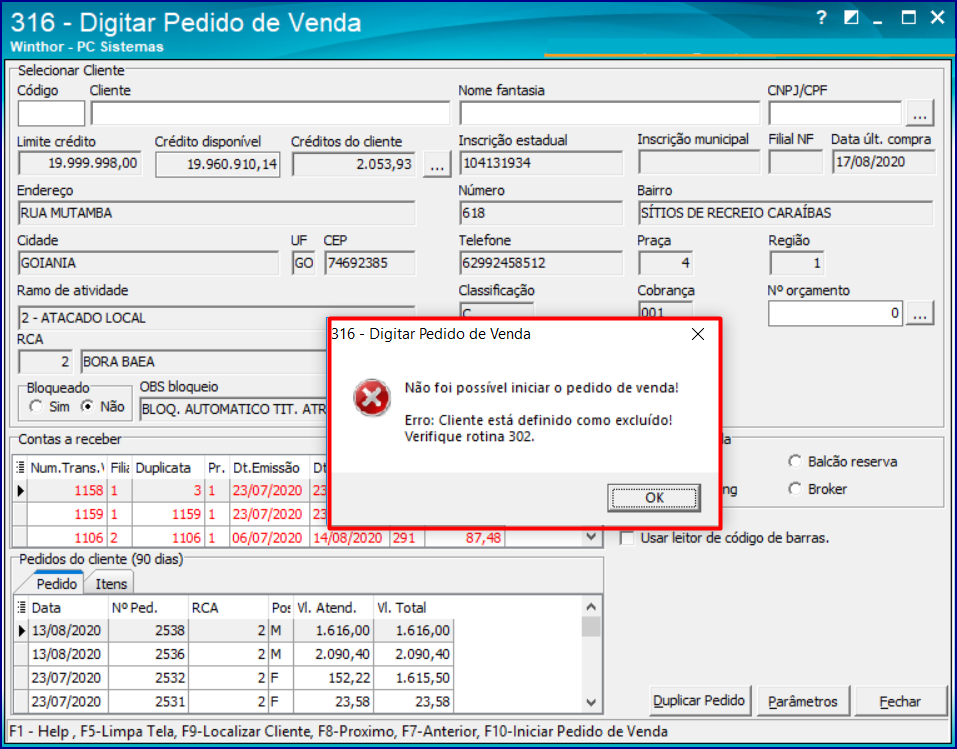The width and height of the screenshot is (957, 749).
Task: Click the Endereço field RUA MUTAMBA
Action: 217,213
